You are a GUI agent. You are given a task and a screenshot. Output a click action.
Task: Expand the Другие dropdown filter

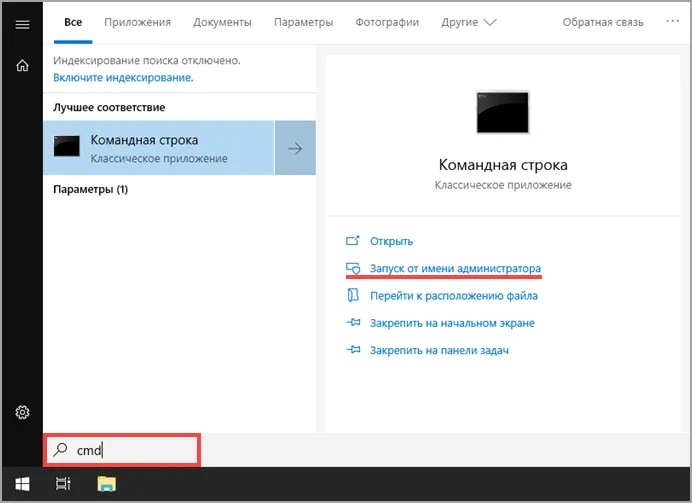tap(469, 22)
